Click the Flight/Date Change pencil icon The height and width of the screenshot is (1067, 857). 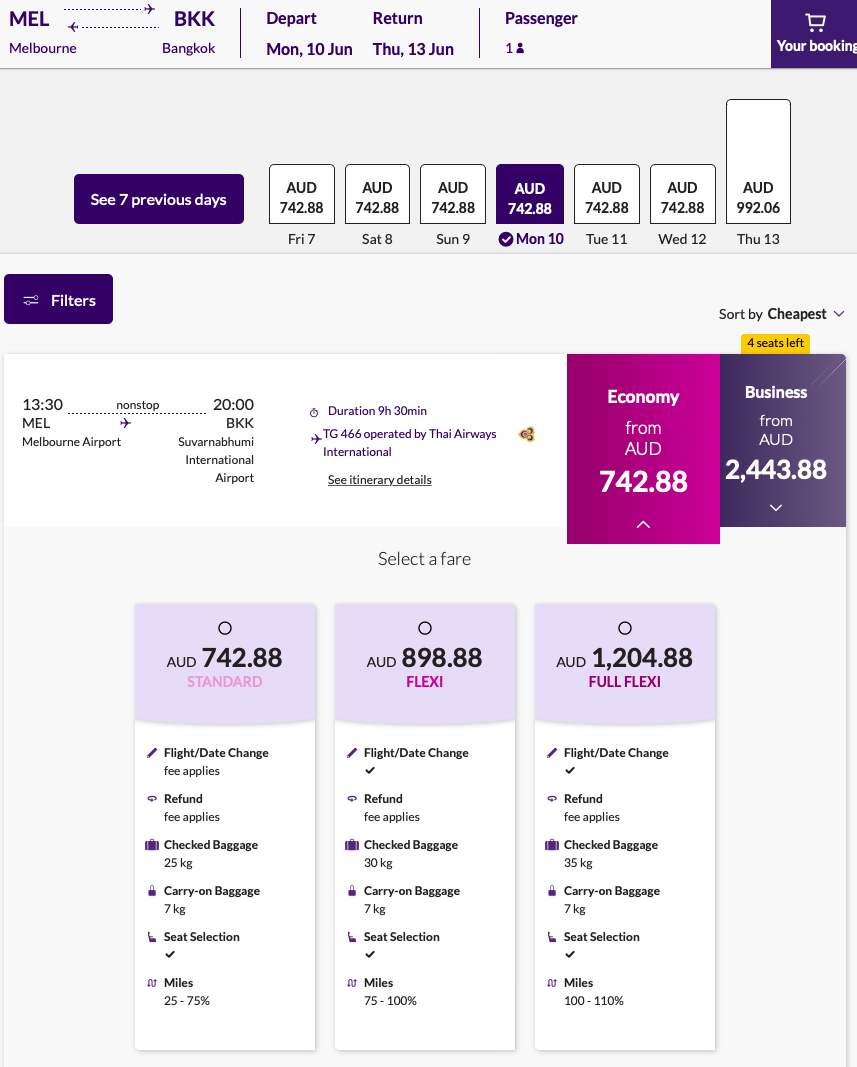pos(150,753)
